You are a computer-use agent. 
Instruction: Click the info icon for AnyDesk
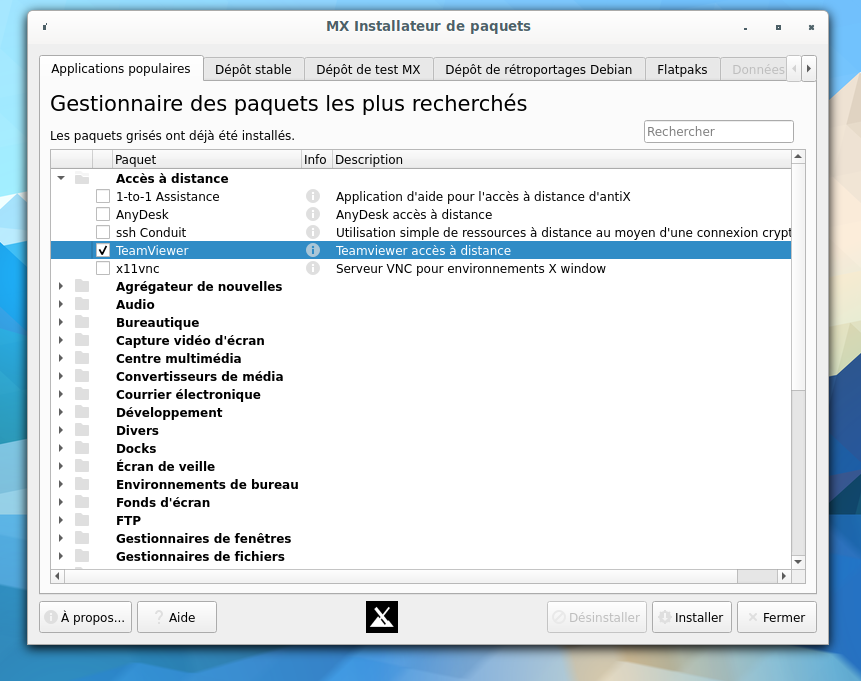pos(313,215)
